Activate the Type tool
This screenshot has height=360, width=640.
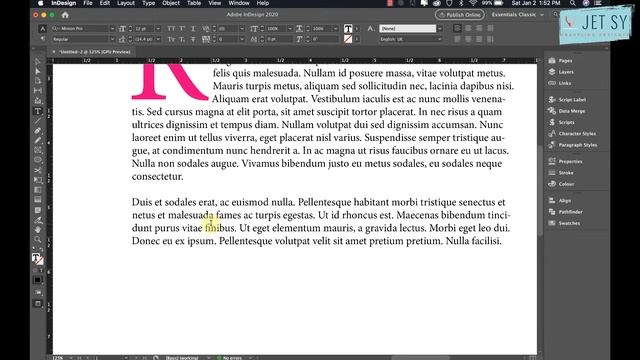pyautogui.click(x=38, y=111)
